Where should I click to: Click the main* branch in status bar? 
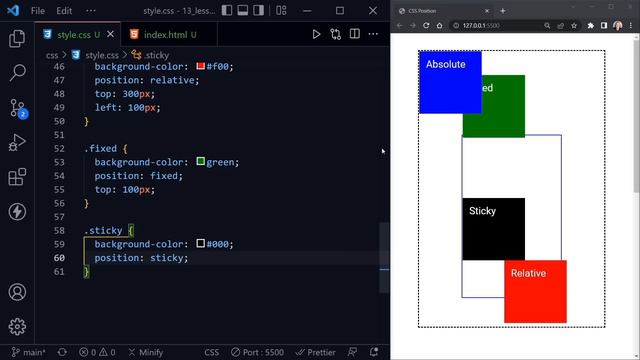29,352
